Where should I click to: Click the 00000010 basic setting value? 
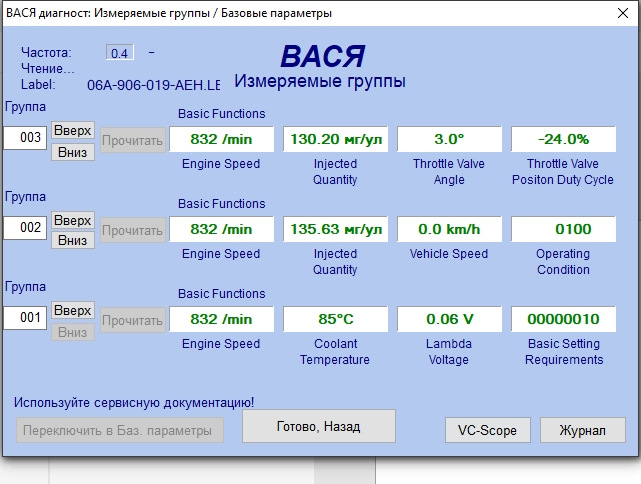click(563, 319)
